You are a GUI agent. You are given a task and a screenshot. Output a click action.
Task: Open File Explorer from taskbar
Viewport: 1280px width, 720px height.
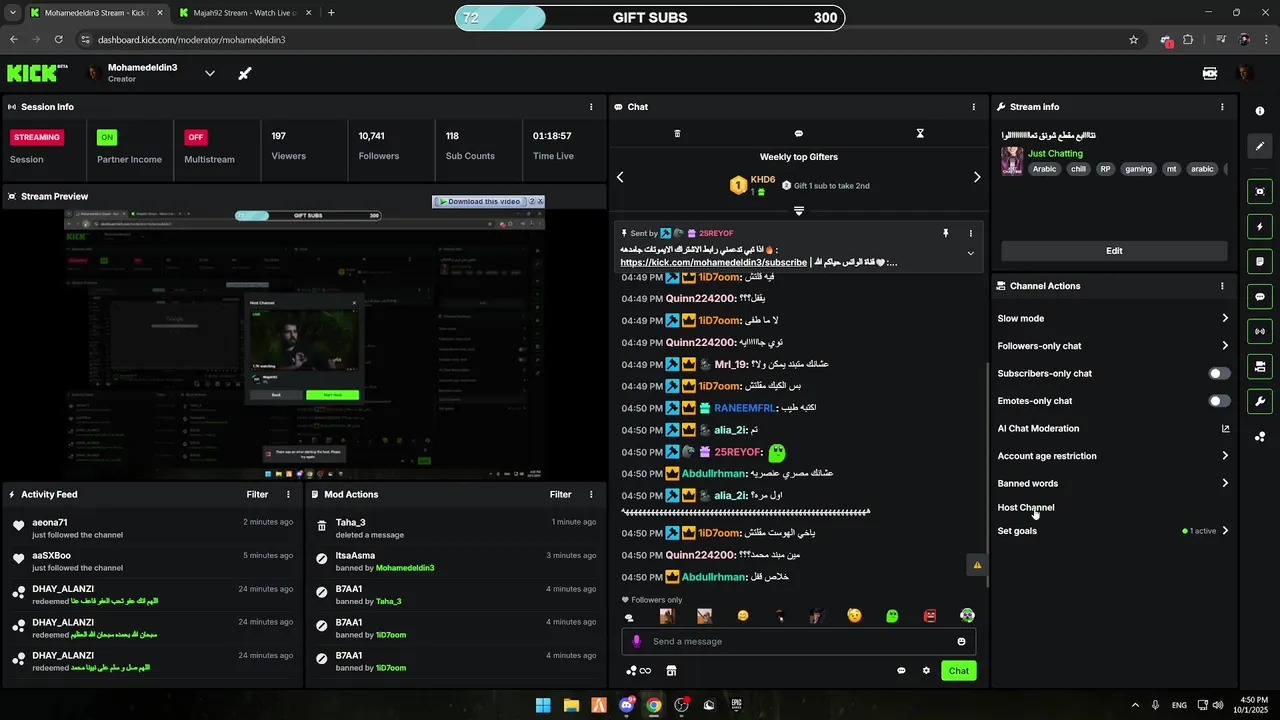(x=571, y=705)
